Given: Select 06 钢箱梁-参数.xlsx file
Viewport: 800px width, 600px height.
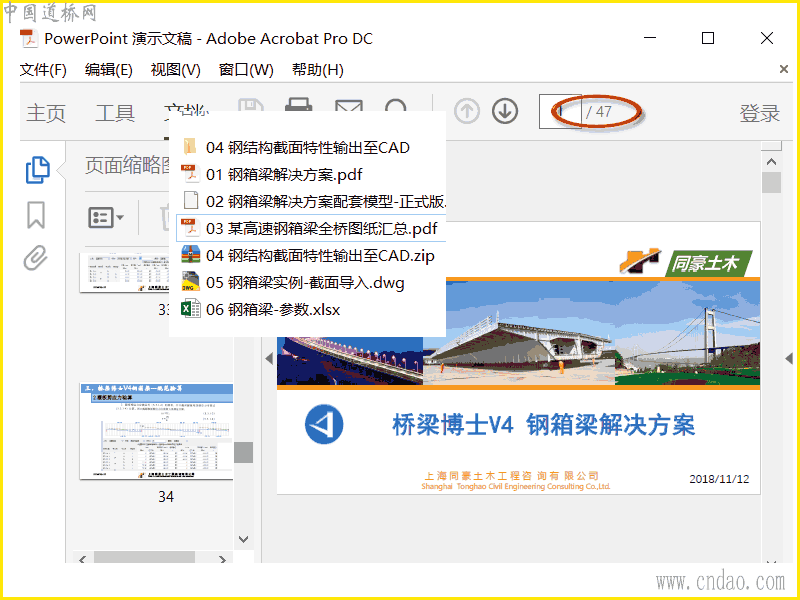Looking at the screenshot, I should (273, 309).
